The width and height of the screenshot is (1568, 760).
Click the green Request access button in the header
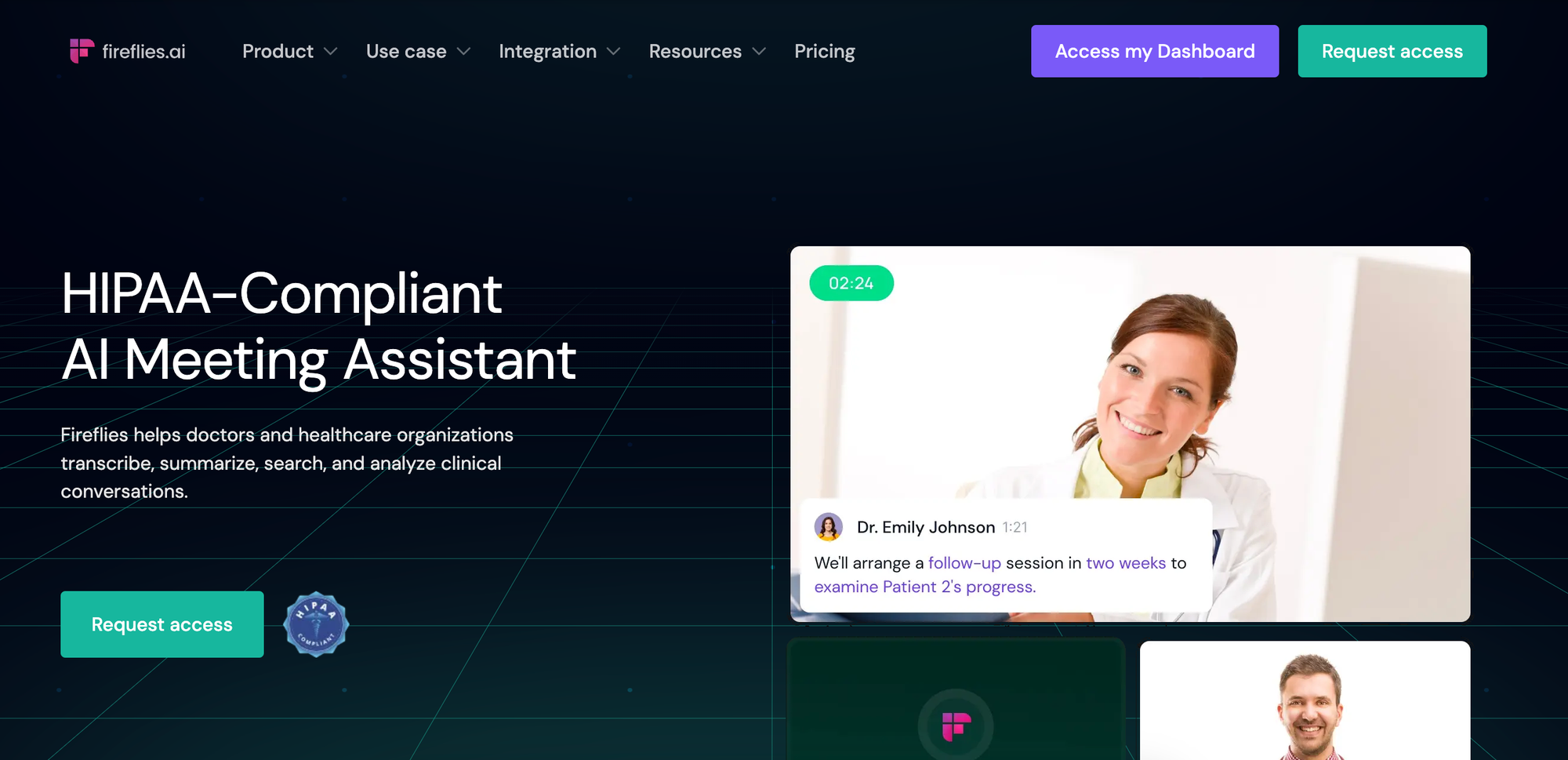tap(1392, 51)
